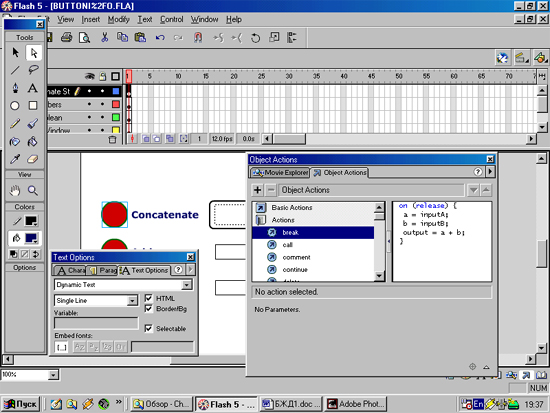This screenshot has height=413, width=550.
Task: Select the Pencil tool
Action: click(x=15, y=124)
